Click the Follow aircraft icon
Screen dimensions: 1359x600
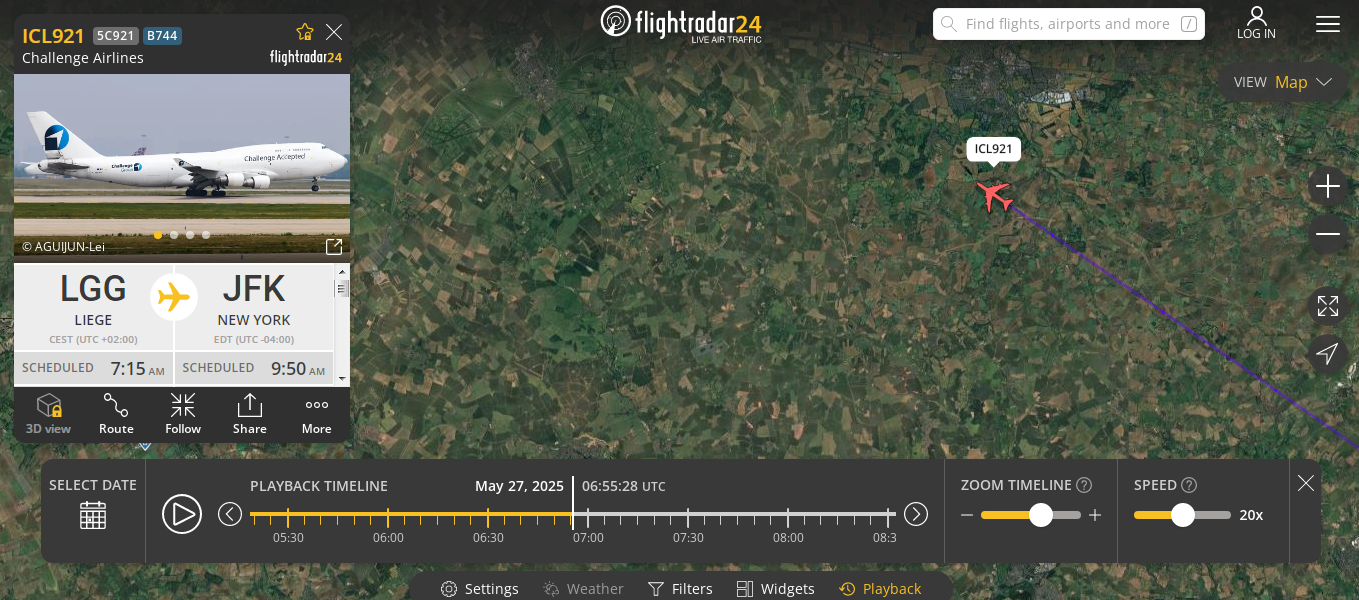coord(183,414)
